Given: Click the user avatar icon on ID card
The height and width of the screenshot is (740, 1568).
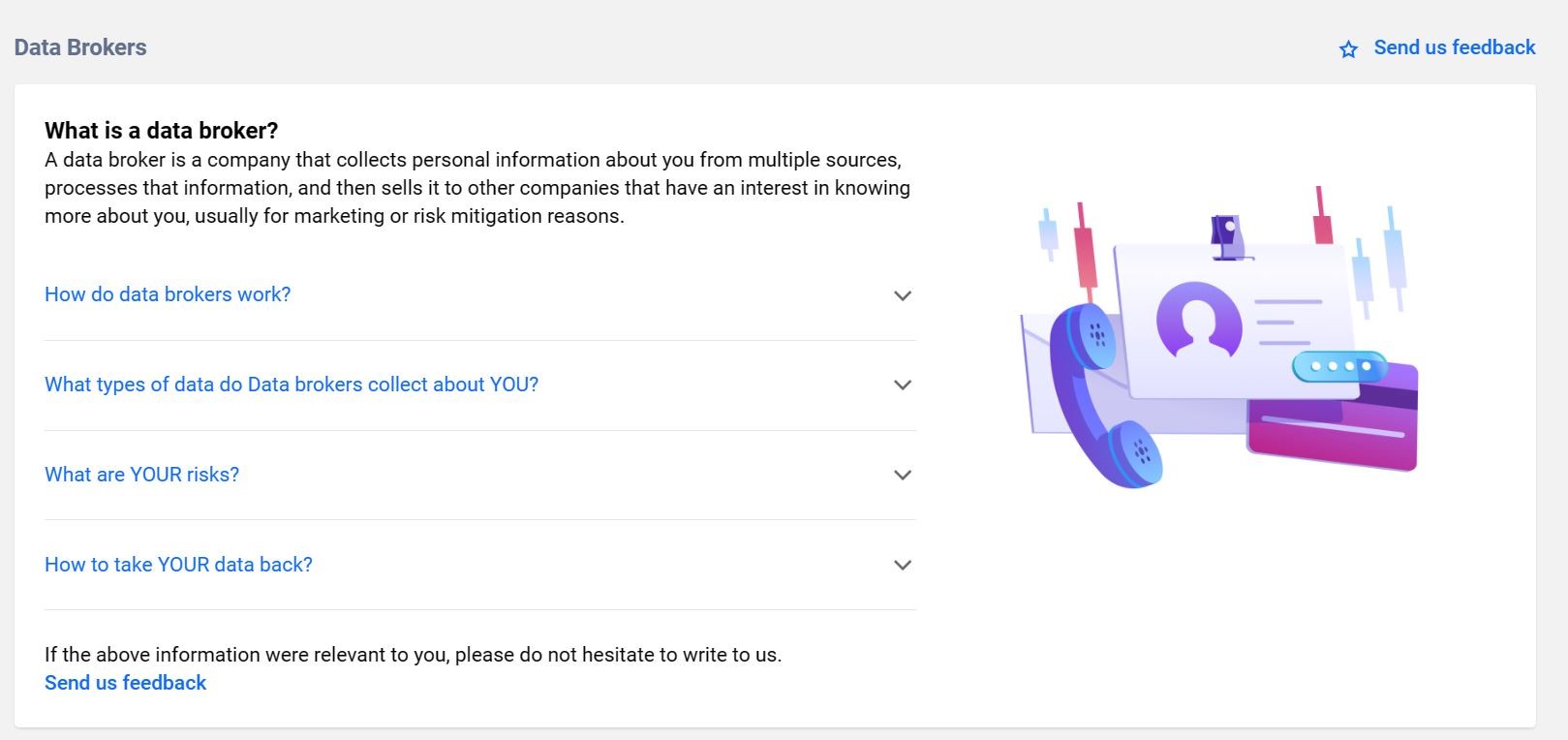Looking at the screenshot, I should pos(1199,321).
